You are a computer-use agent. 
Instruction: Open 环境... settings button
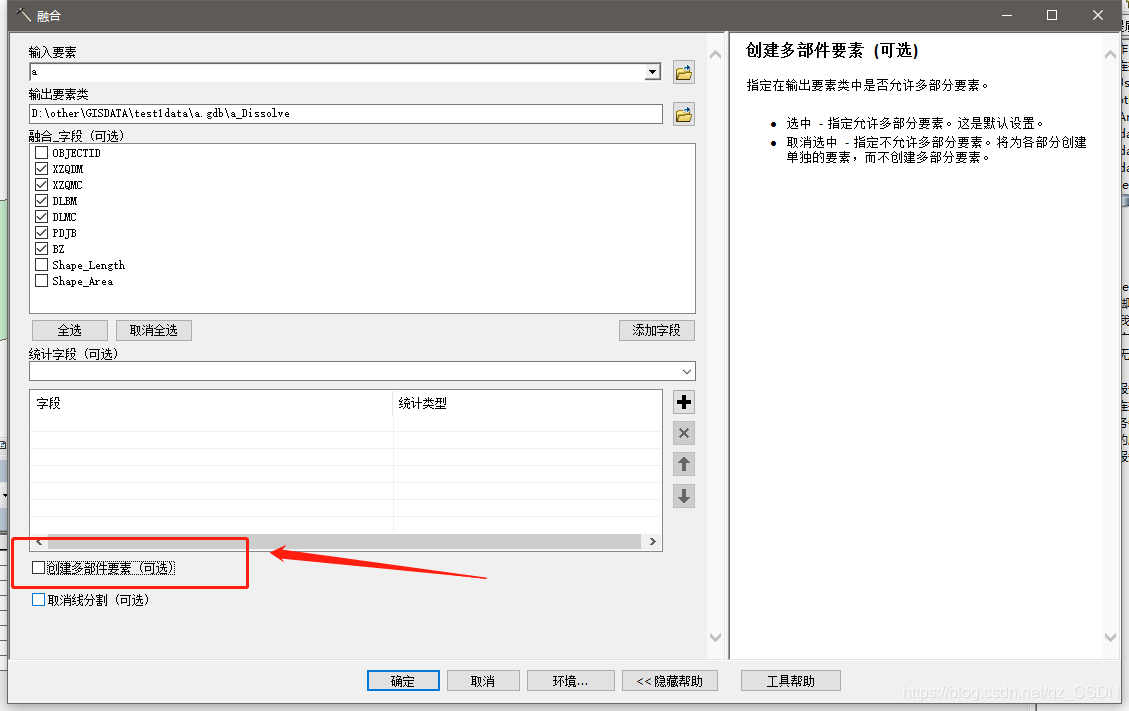[x=570, y=681]
